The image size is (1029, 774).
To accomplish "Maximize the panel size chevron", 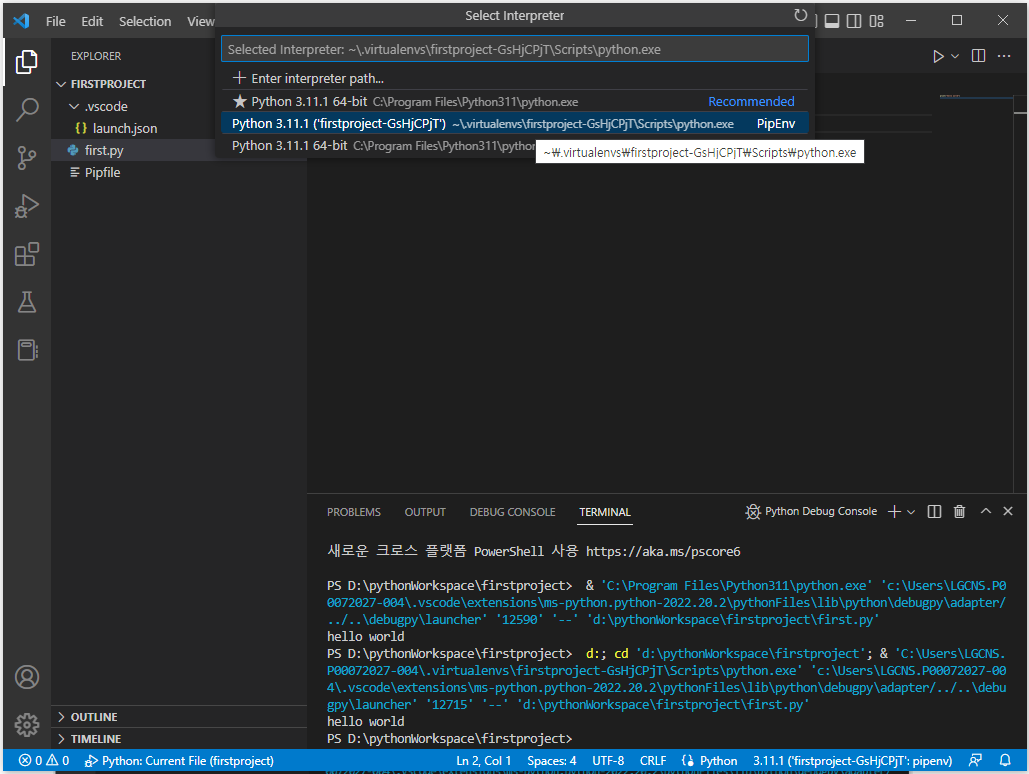I will click(986, 511).
